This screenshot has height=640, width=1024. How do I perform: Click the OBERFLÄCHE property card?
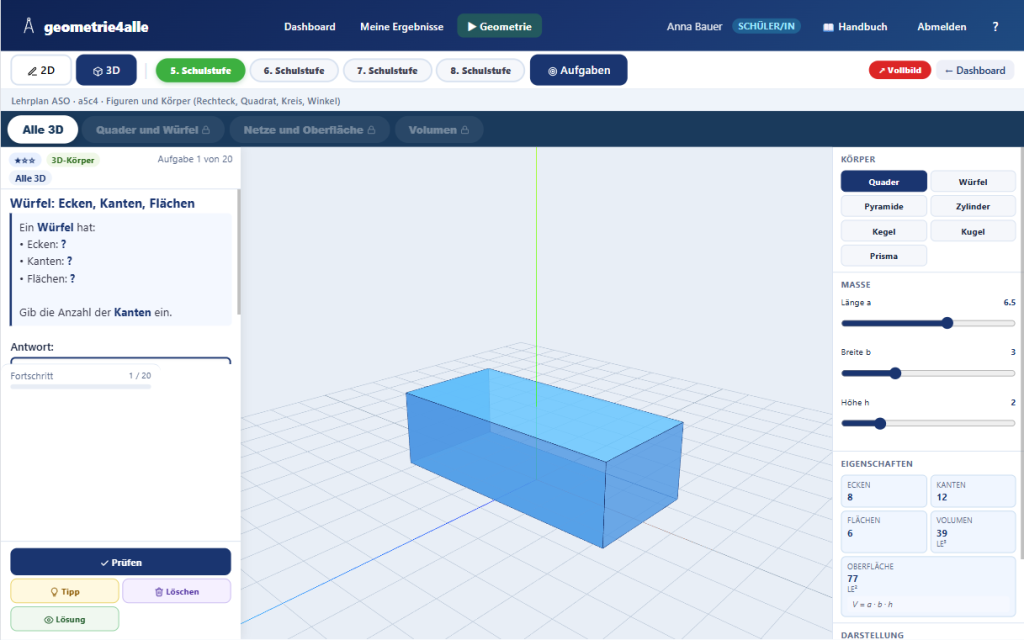[x=928, y=586]
